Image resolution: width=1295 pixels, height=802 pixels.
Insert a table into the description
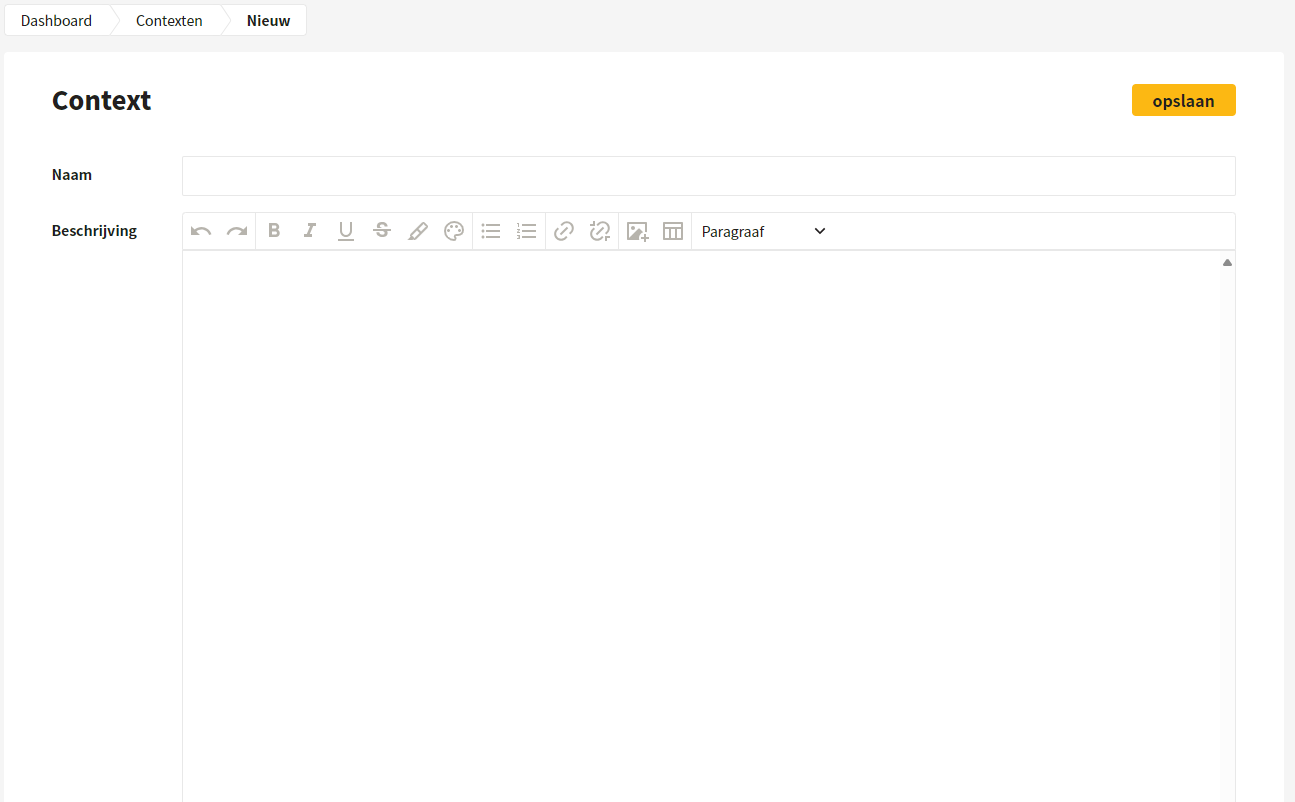click(x=673, y=231)
